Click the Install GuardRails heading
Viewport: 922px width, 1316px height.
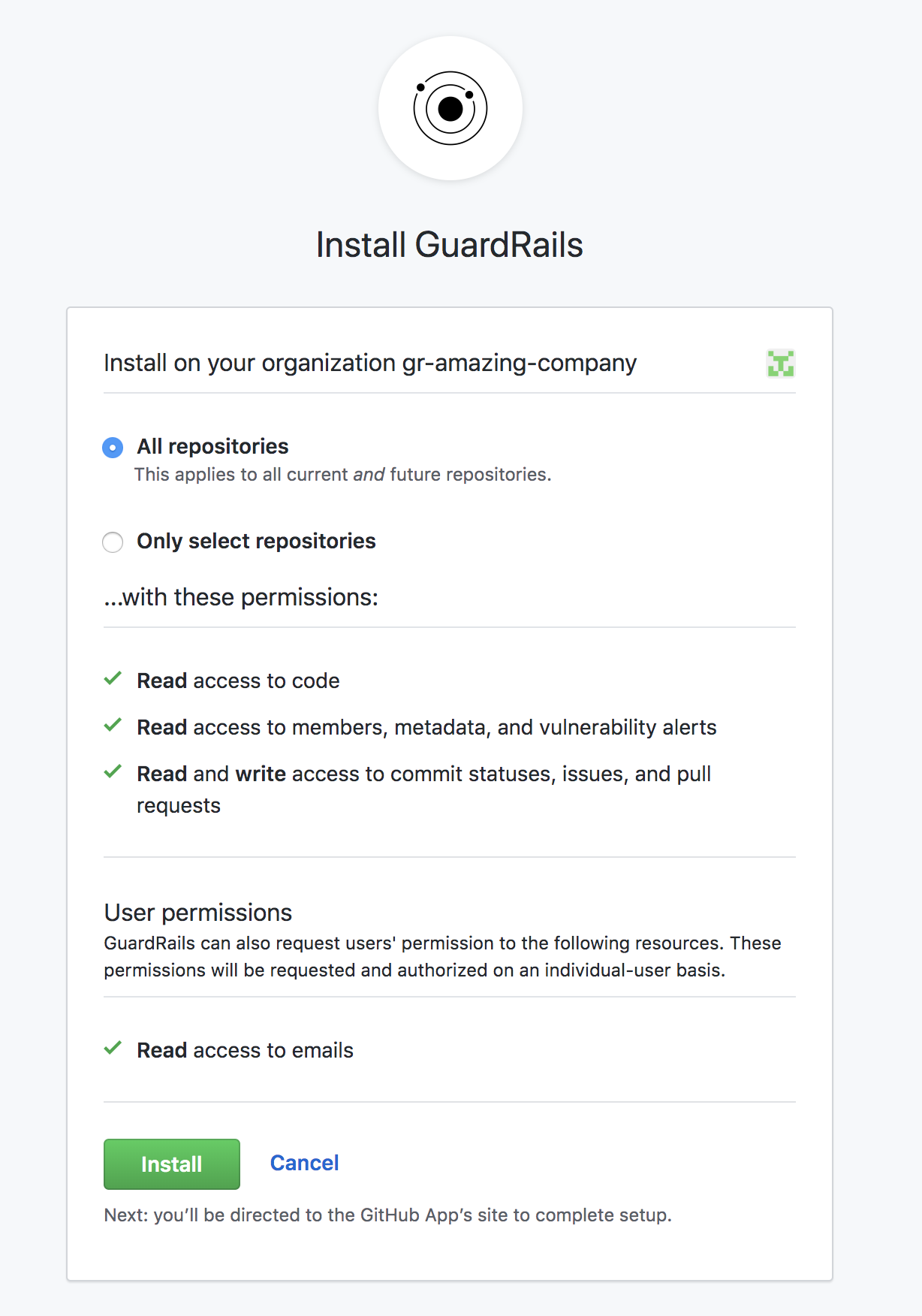[x=449, y=245]
